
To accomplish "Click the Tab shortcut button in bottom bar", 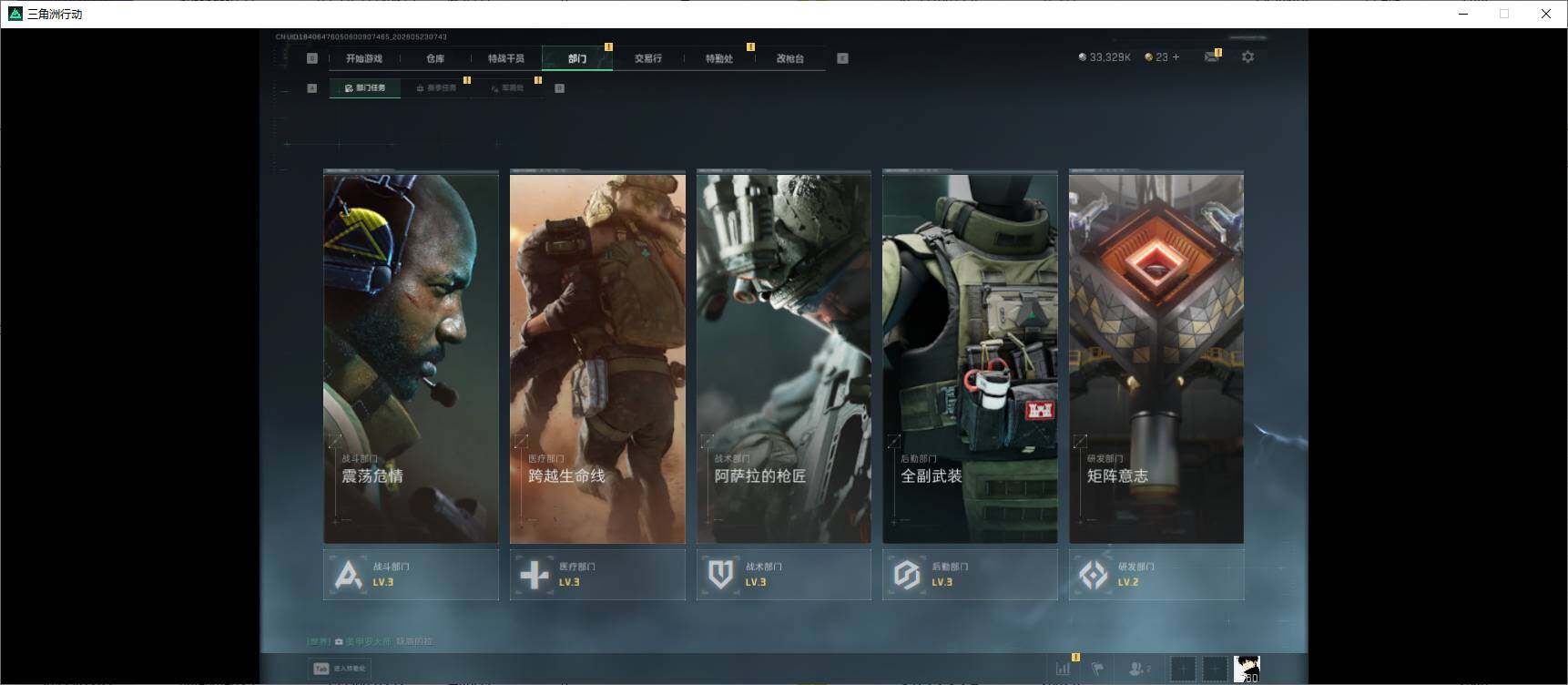I will click(x=340, y=669).
